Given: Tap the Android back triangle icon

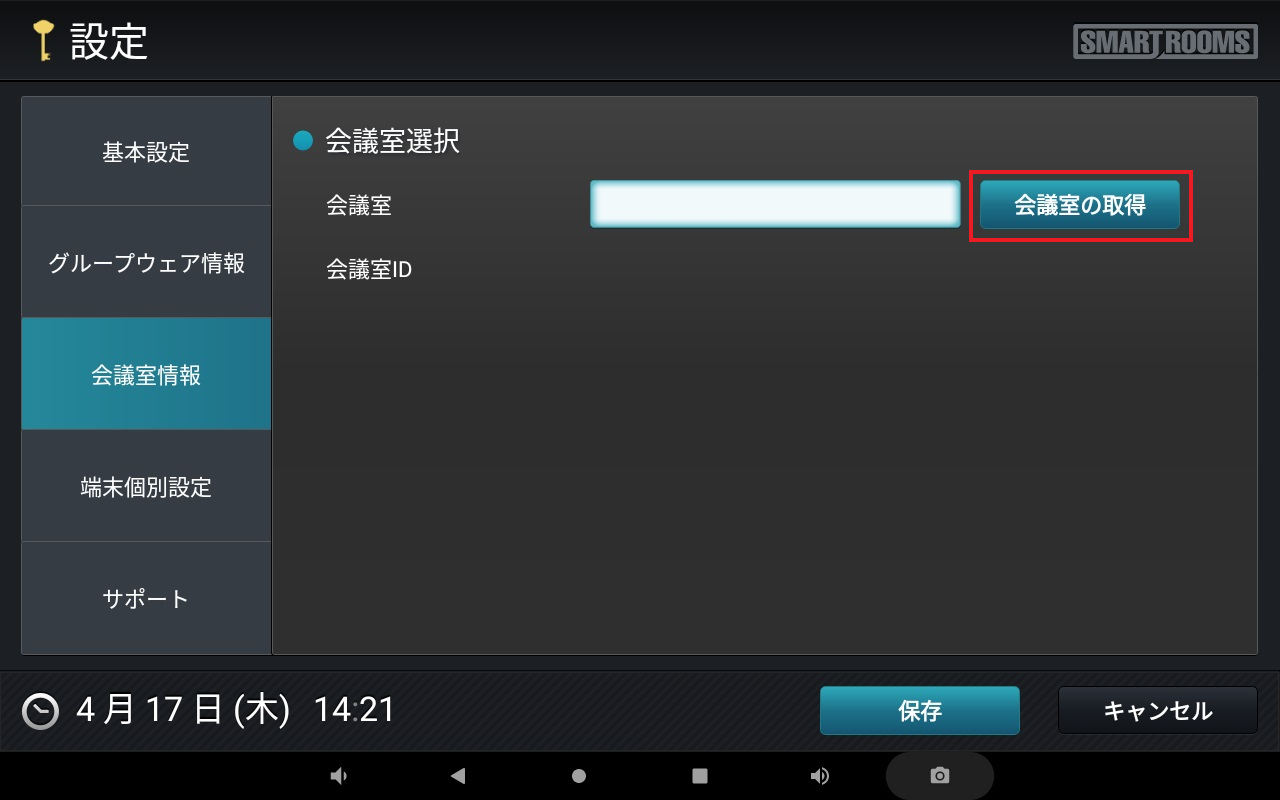Looking at the screenshot, I should [x=458, y=775].
